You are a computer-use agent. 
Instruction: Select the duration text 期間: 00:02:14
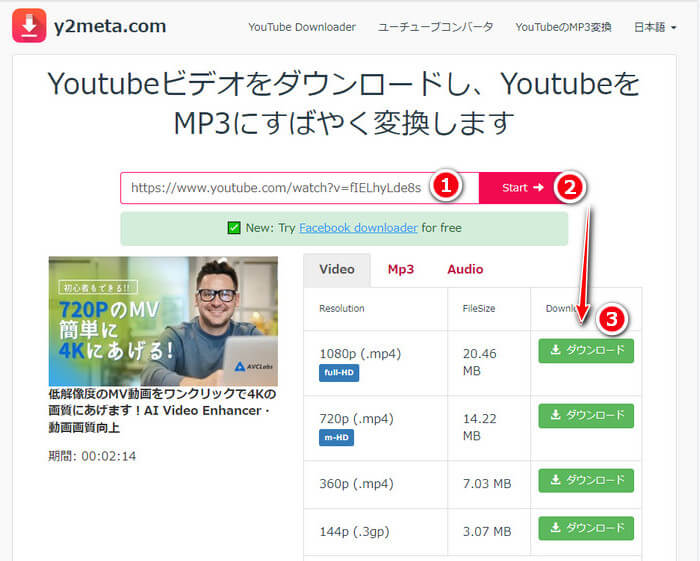pos(92,456)
